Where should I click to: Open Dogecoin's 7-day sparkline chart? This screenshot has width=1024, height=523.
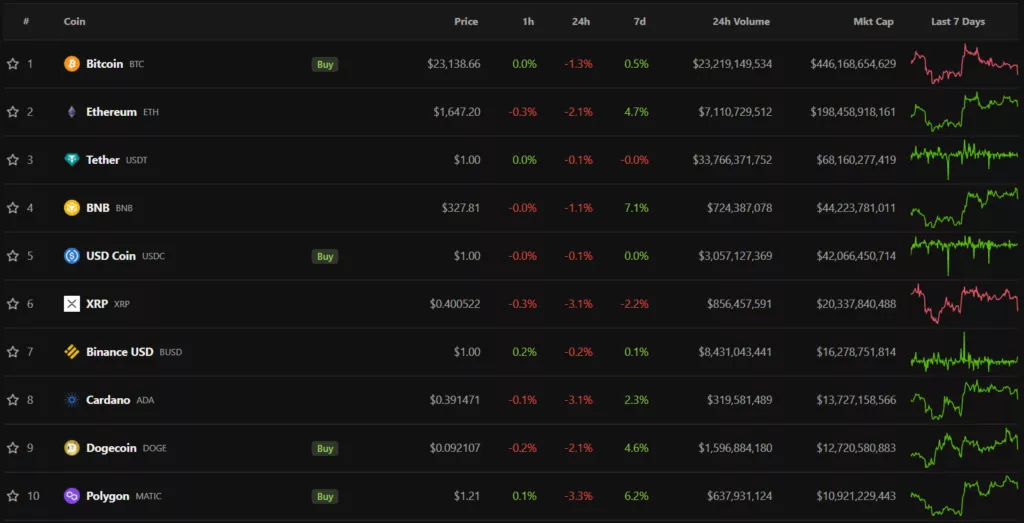965,448
